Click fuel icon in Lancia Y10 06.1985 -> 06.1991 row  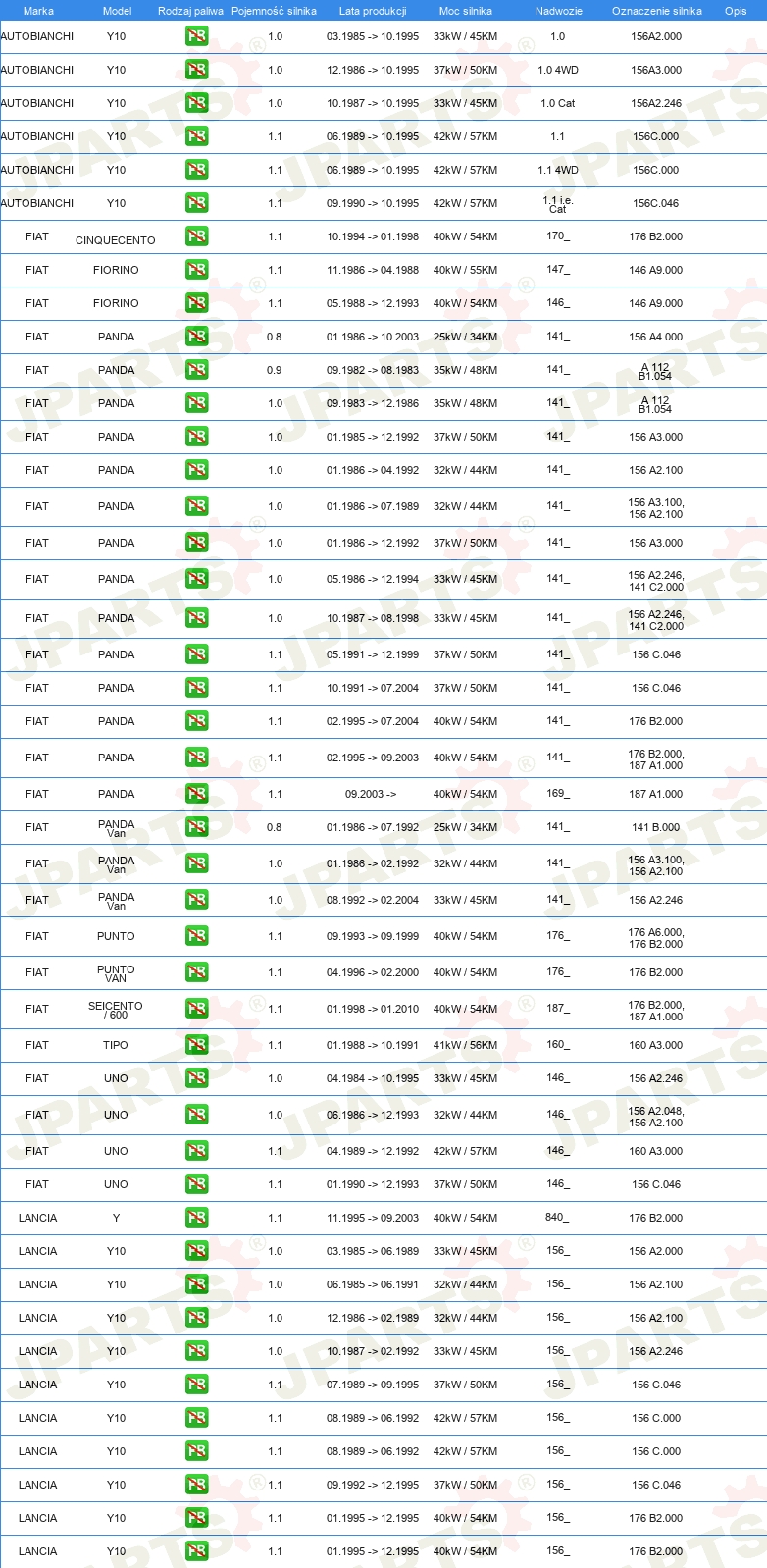(197, 1284)
